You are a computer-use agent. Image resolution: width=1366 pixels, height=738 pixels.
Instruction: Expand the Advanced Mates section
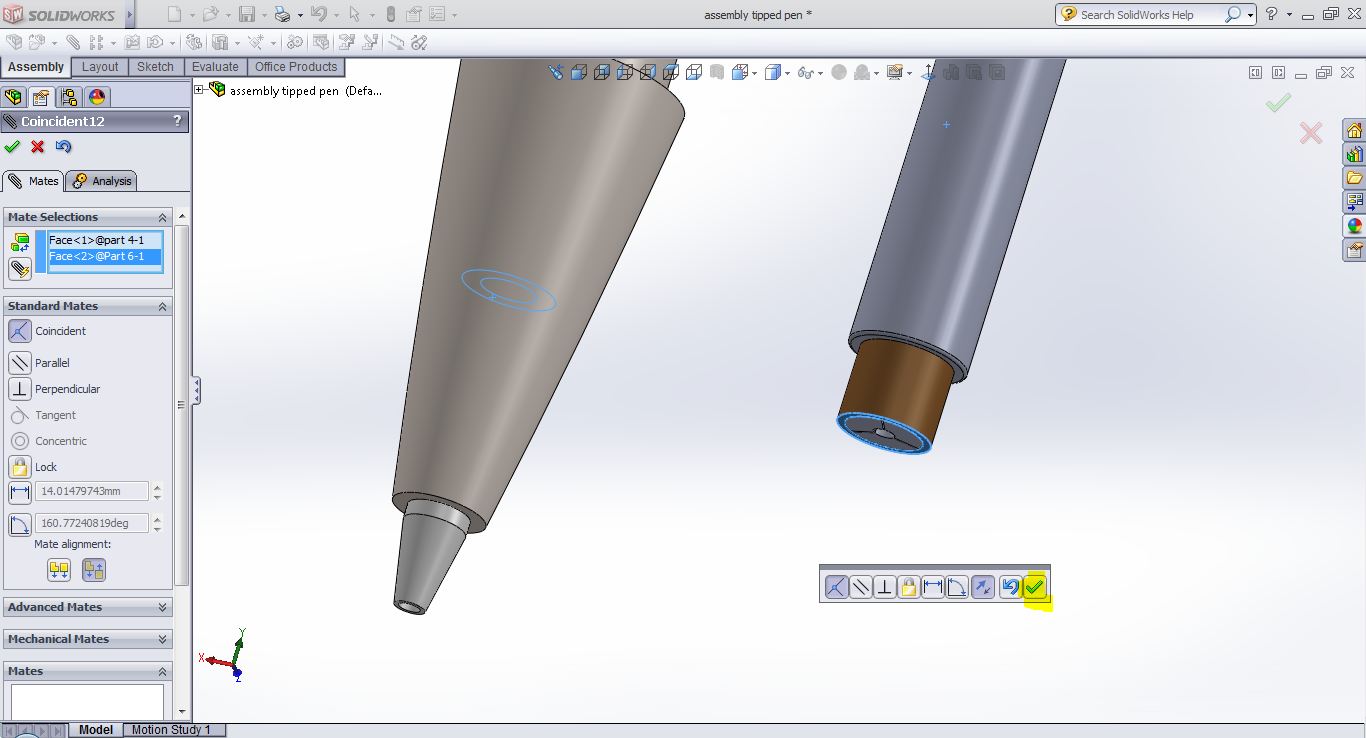click(x=162, y=607)
